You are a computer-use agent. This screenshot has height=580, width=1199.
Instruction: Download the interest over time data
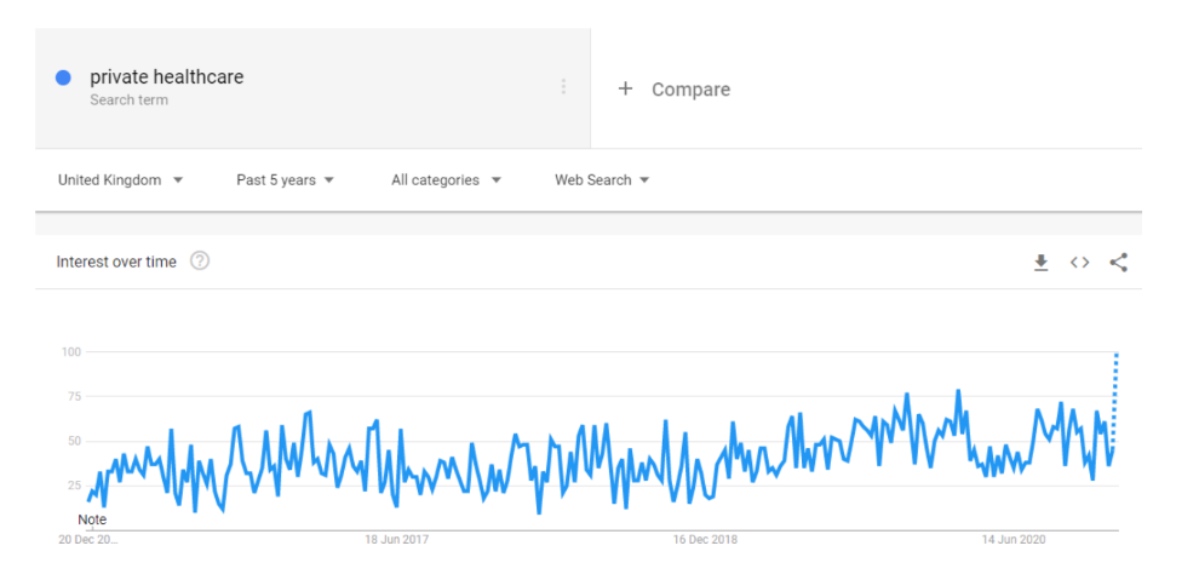click(x=1041, y=262)
